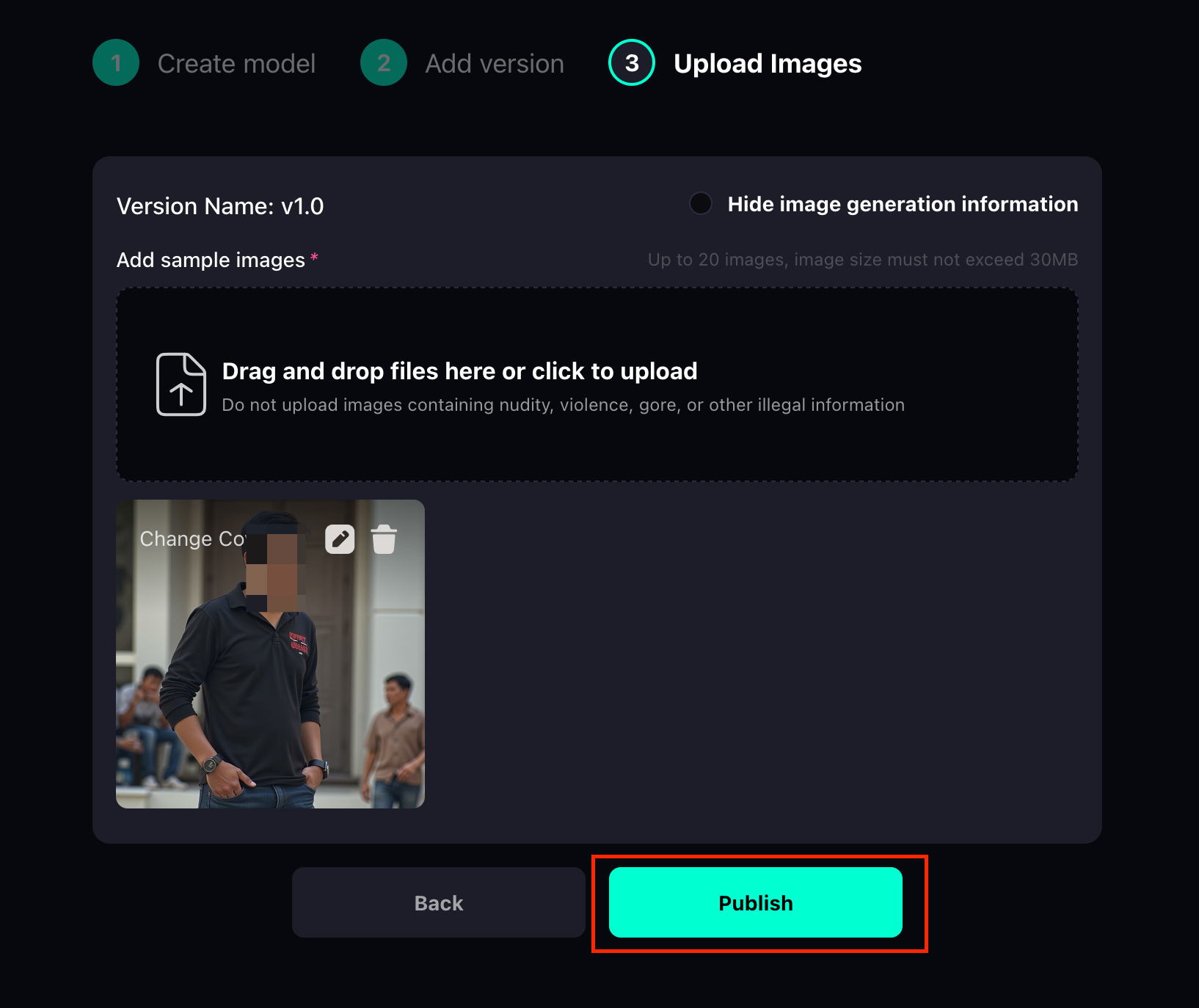
Task: Go back using the Back button
Action: point(438,902)
